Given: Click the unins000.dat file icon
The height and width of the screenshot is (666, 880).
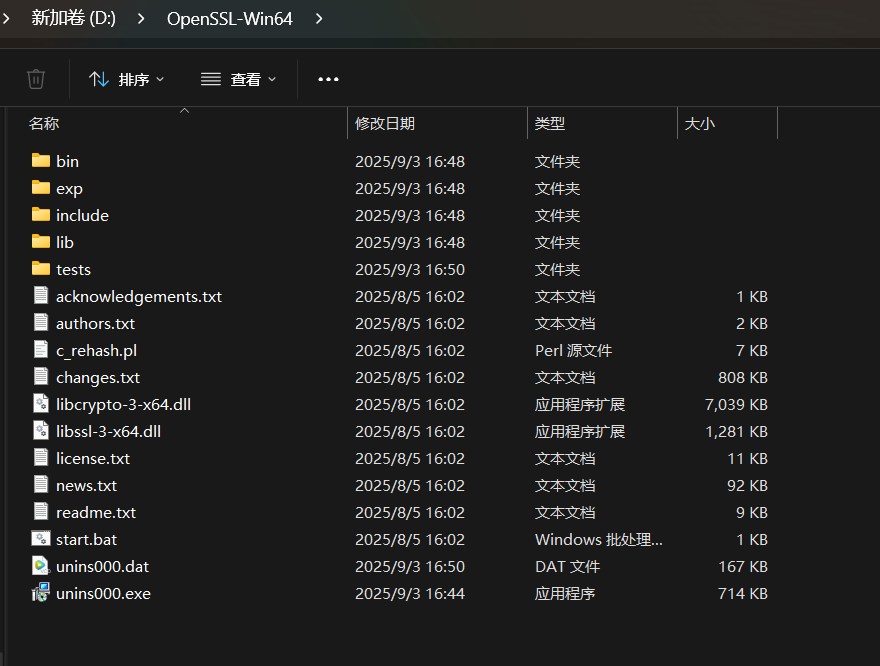Looking at the screenshot, I should 40,566.
